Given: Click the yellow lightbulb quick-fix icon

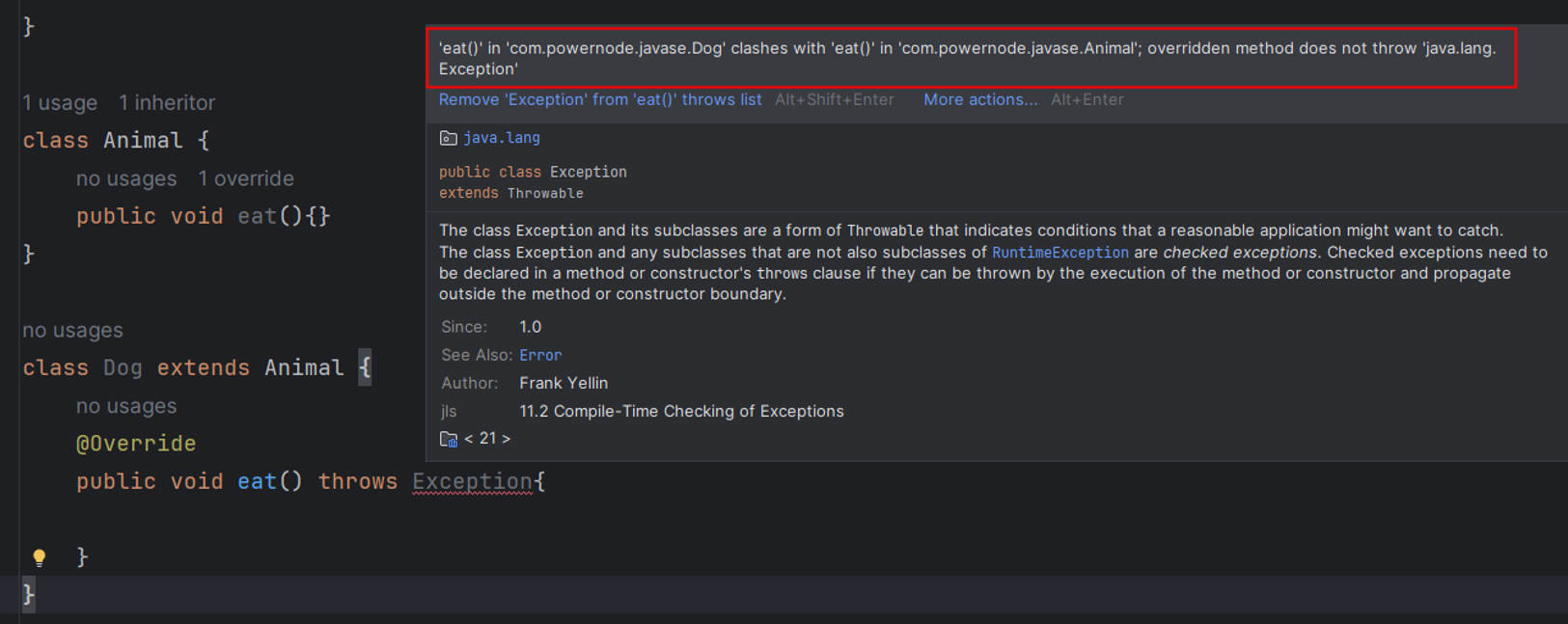Looking at the screenshot, I should (39, 557).
